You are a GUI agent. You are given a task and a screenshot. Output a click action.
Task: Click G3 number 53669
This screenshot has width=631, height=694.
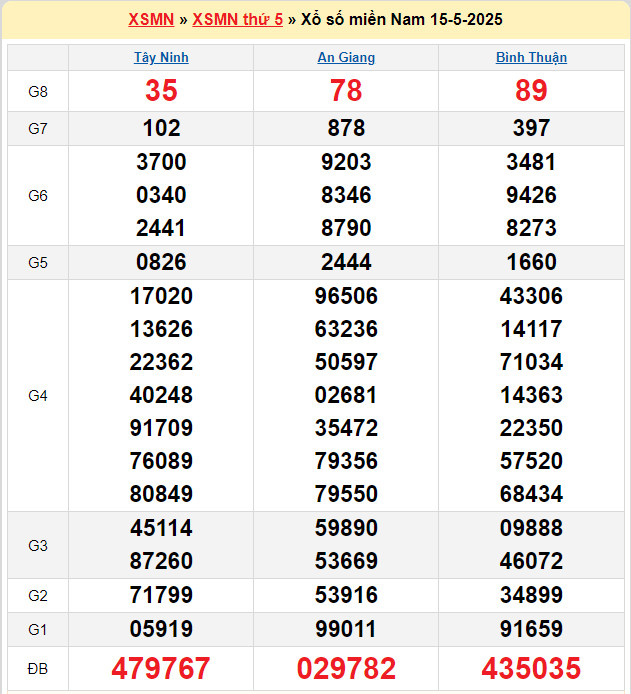point(346,561)
